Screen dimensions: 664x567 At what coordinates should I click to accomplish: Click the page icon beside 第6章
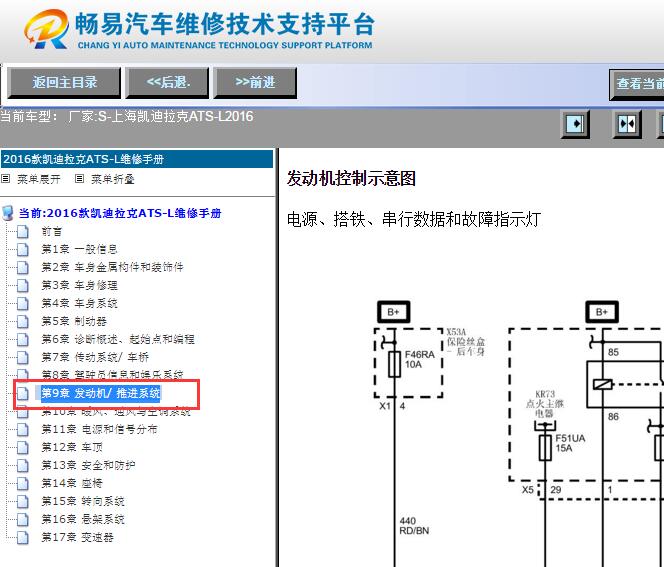pyautogui.click(x=23, y=339)
